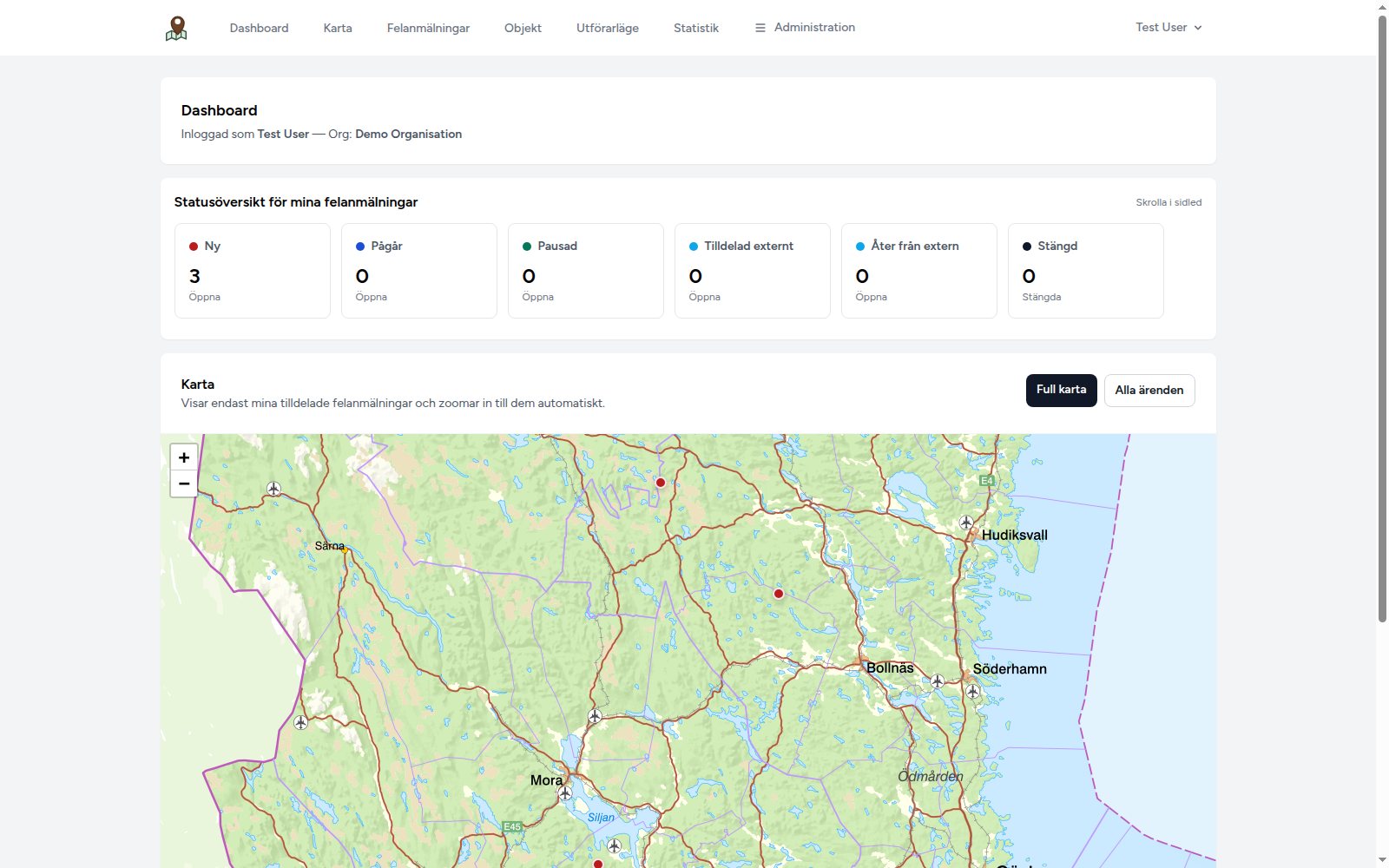The height and width of the screenshot is (868, 1389).
Task: Click the page vertical scrollbar thumb
Action: (1382, 319)
